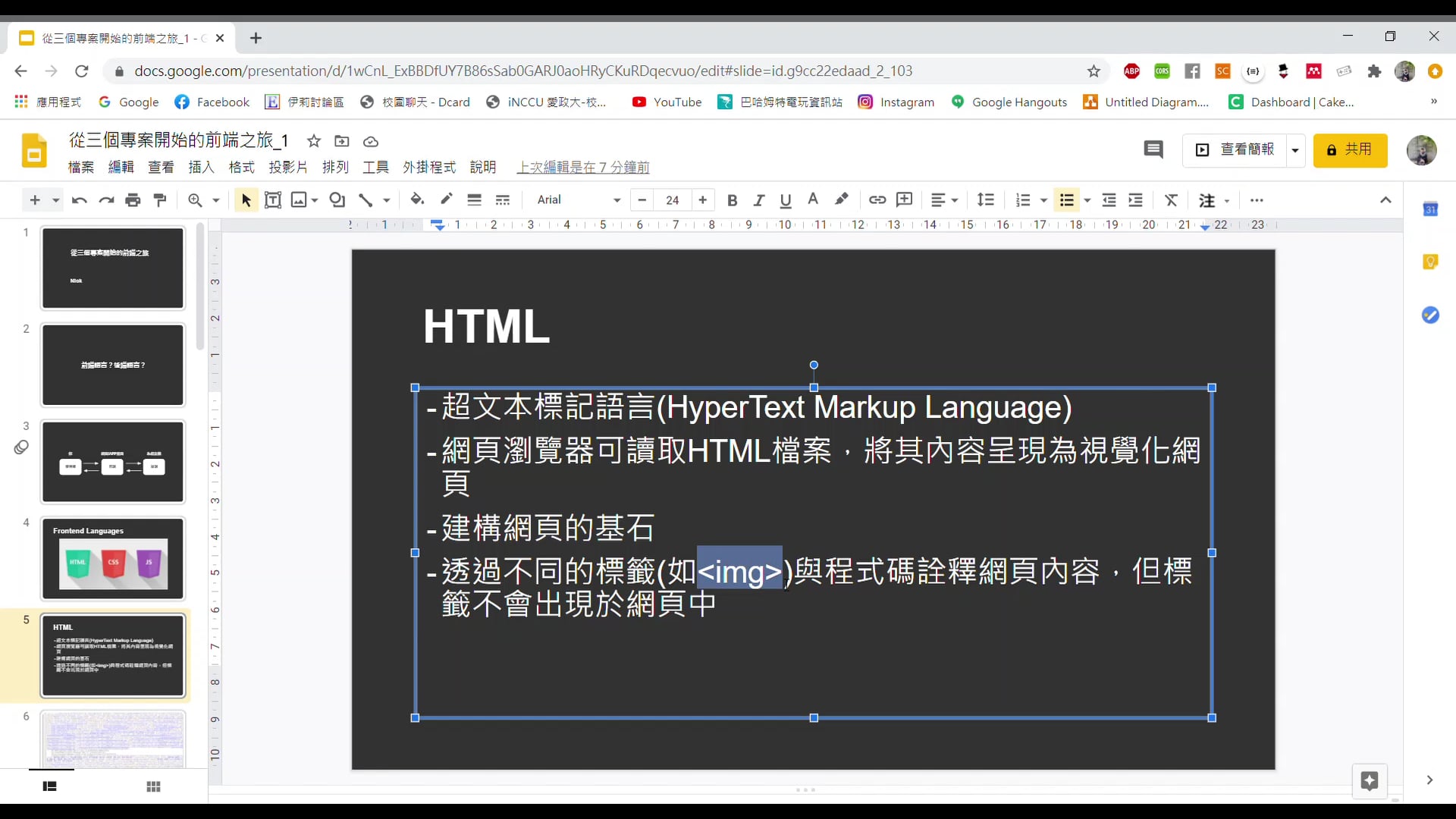Open the 插入 menu
The width and height of the screenshot is (1456, 819).
click(x=201, y=167)
